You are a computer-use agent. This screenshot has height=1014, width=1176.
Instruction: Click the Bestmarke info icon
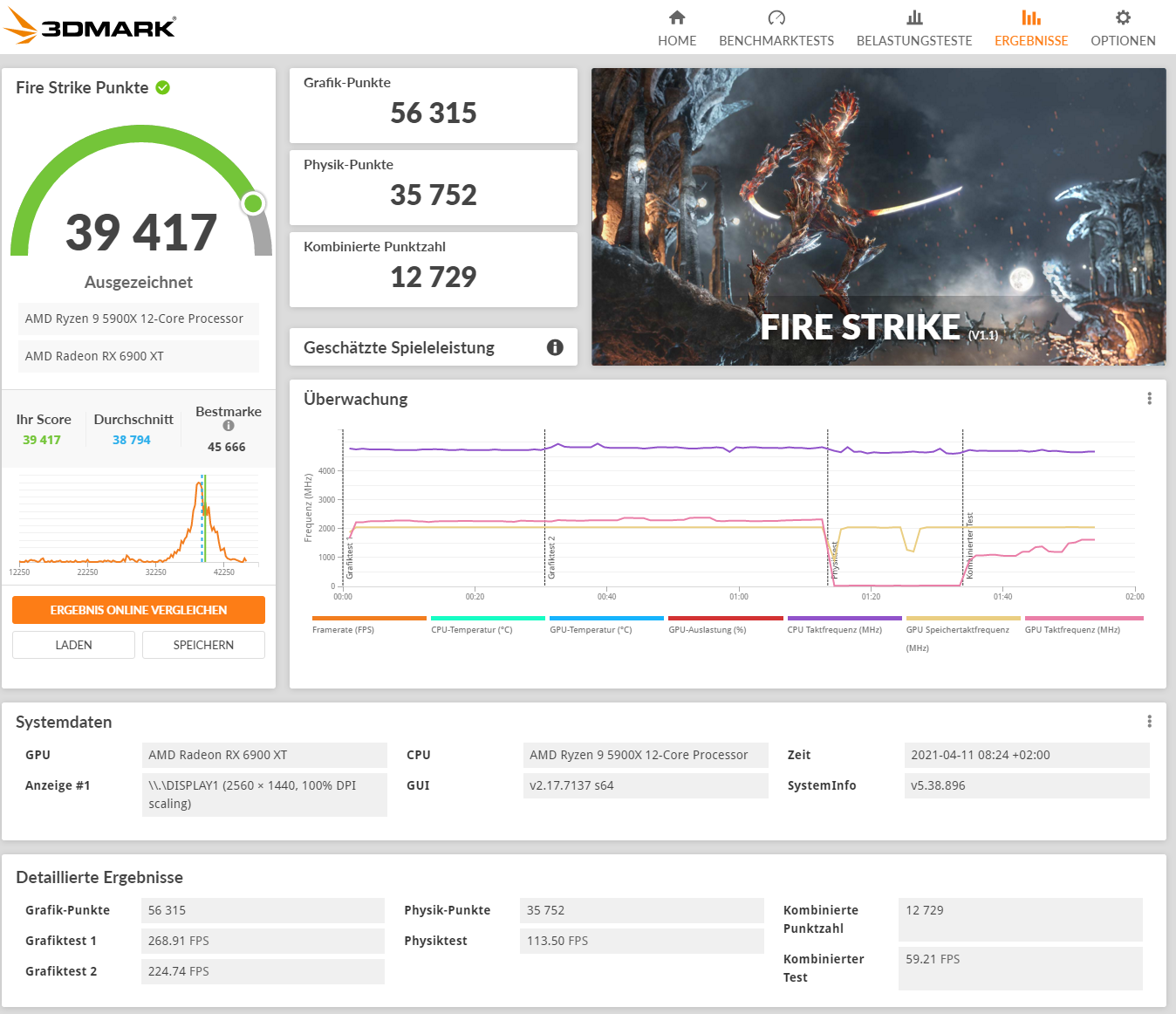229,426
